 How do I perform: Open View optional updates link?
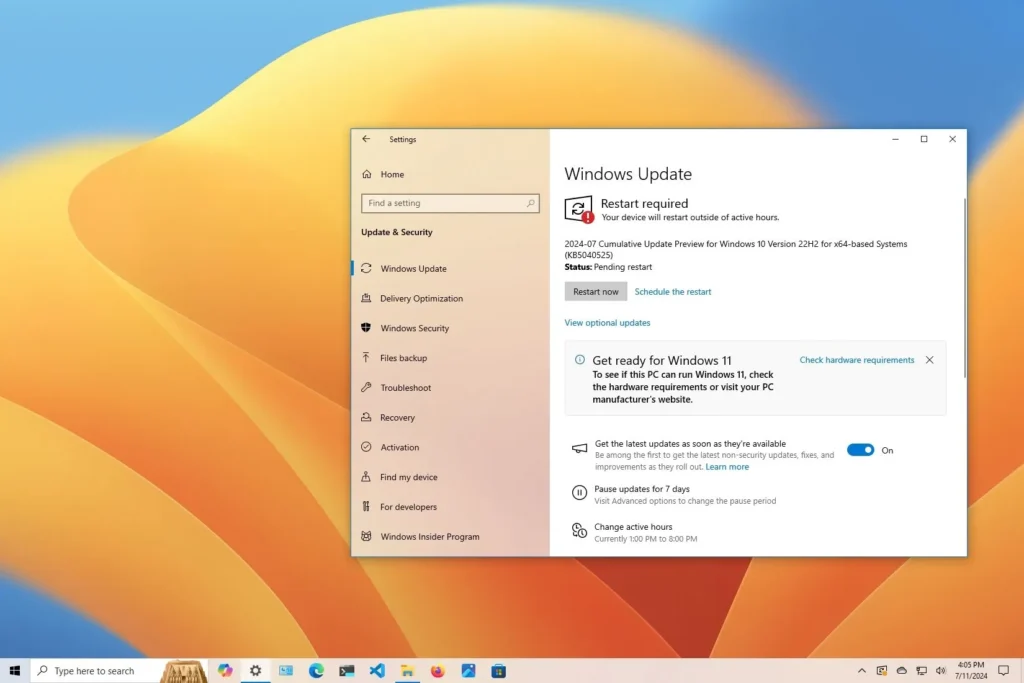pos(607,323)
